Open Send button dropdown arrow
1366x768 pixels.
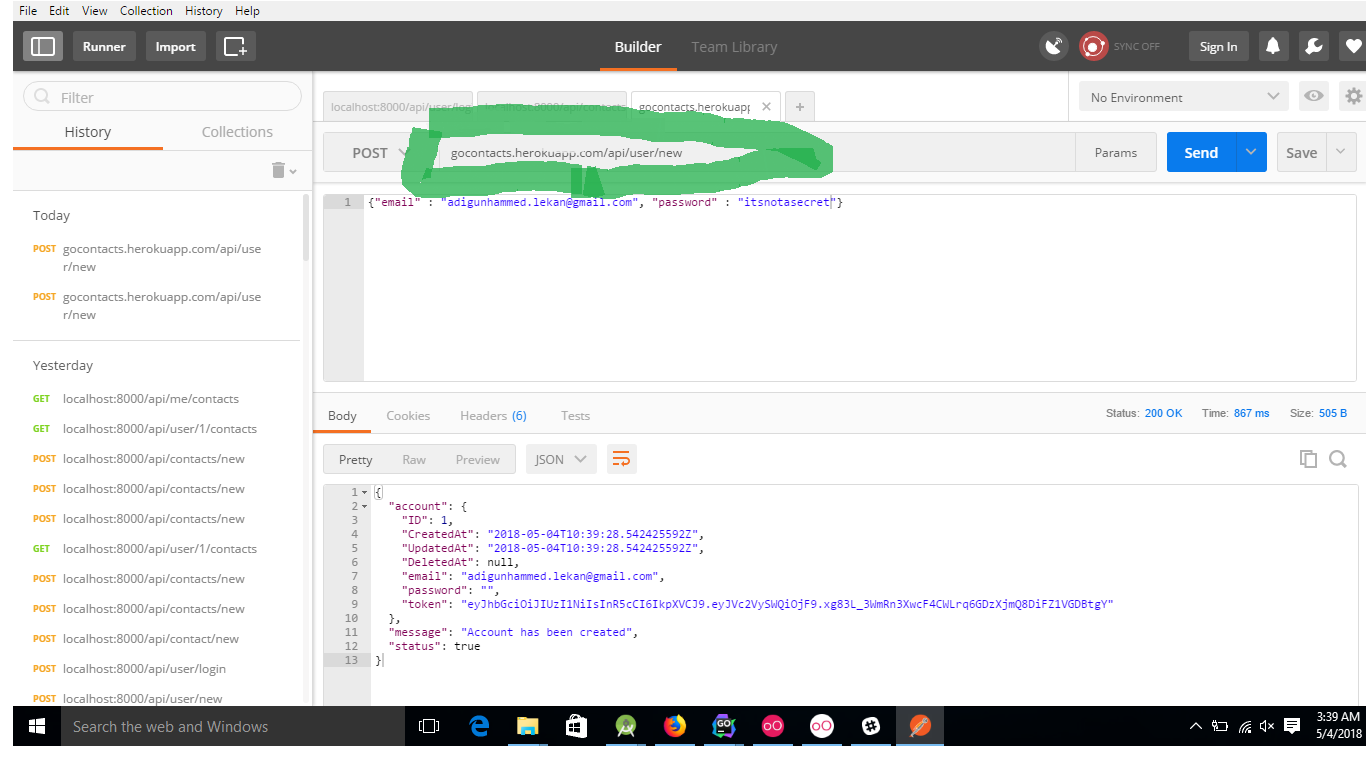(x=1251, y=153)
